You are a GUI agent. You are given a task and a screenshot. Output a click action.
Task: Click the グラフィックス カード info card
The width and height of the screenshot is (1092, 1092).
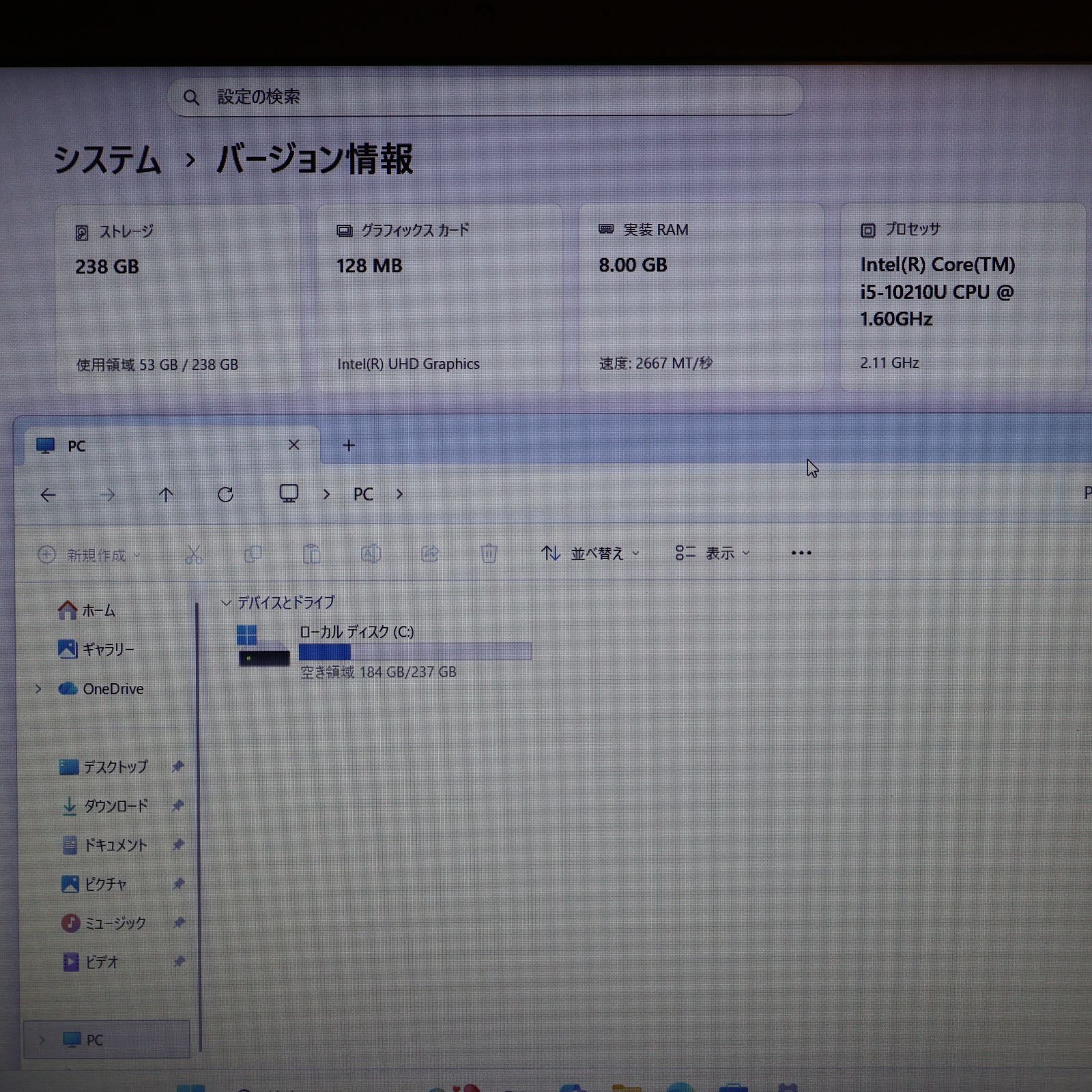440,298
